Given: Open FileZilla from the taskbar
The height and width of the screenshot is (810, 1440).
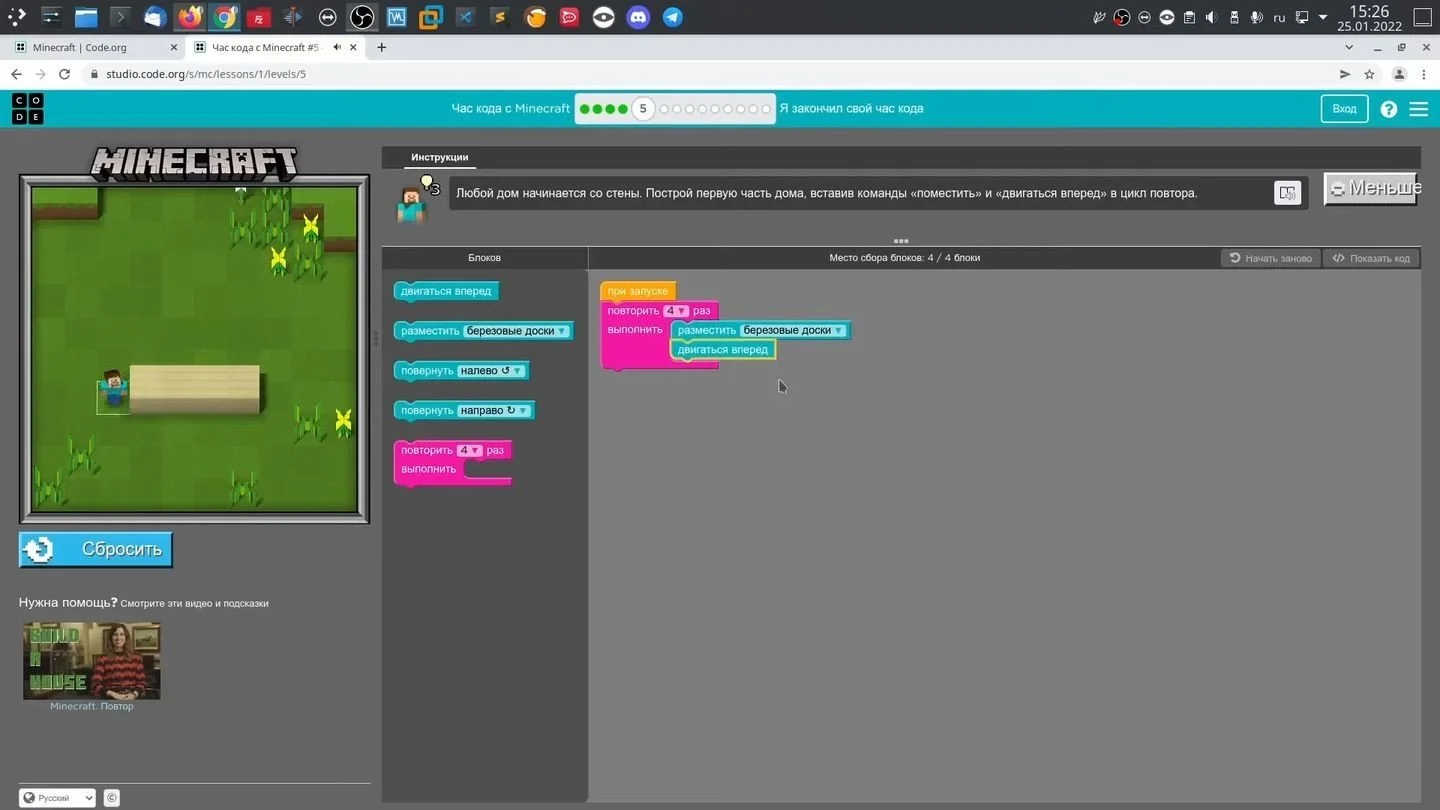Looking at the screenshot, I should (x=258, y=17).
